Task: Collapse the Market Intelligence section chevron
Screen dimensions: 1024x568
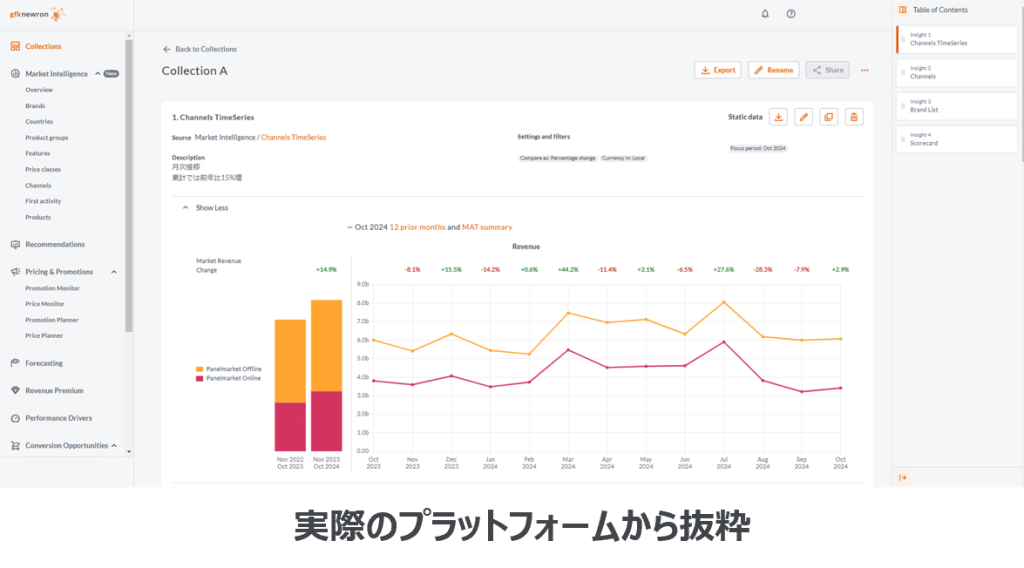Action: [x=98, y=74]
